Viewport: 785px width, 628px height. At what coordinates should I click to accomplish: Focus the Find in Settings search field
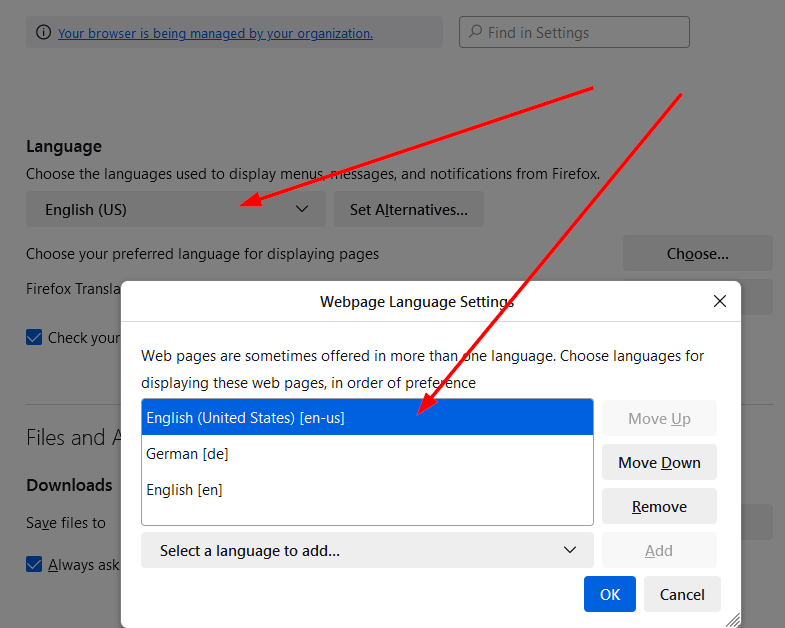[x=585, y=33]
